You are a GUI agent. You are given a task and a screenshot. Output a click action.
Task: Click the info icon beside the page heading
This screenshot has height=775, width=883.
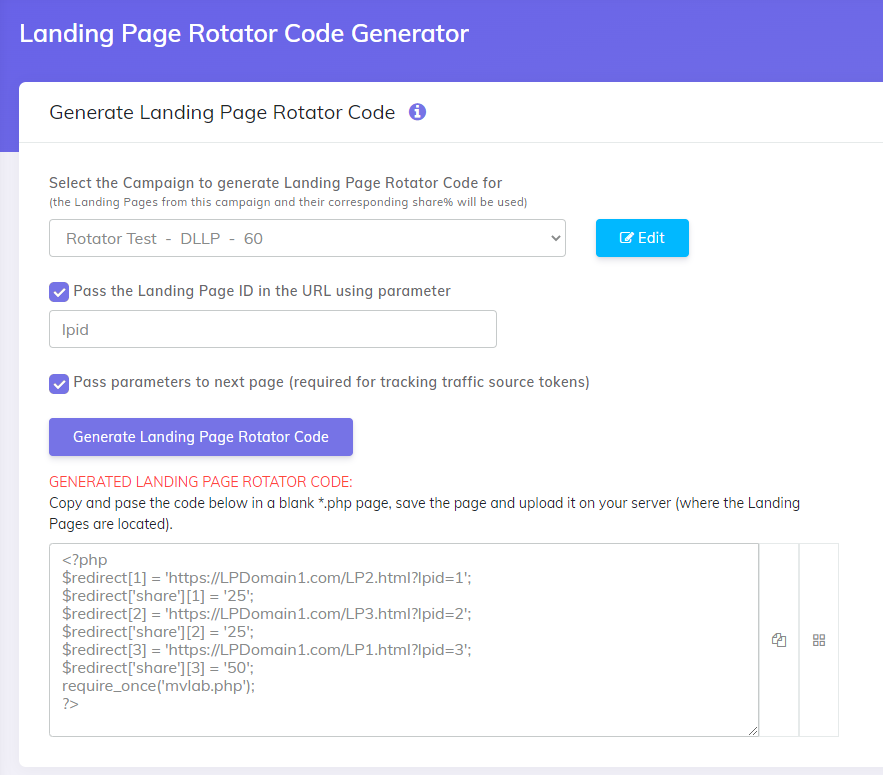click(417, 112)
